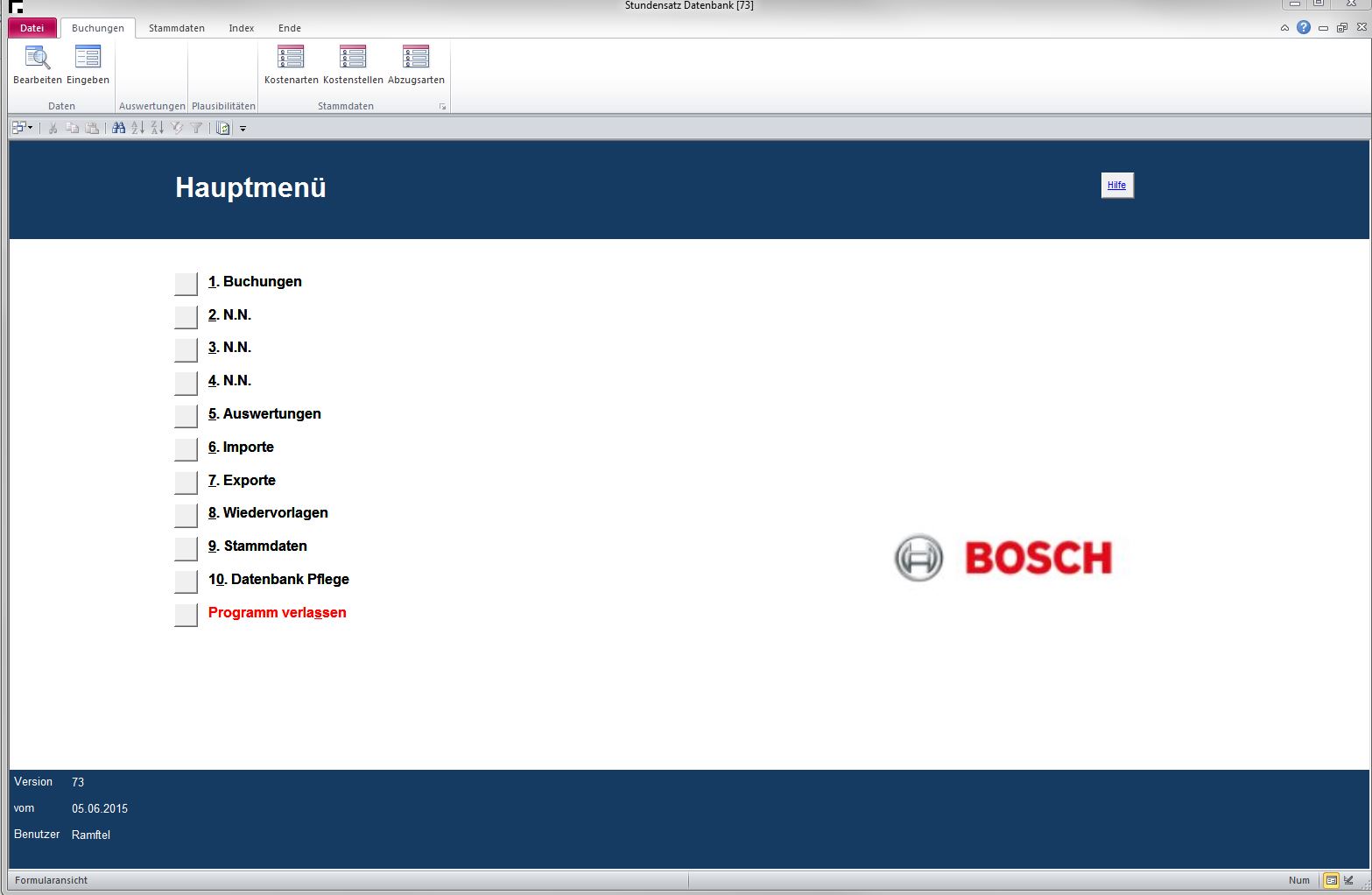Click the '8. Wiedervorlagen' menu label
This screenshot has height=895, width=1372.
(268, 513)
